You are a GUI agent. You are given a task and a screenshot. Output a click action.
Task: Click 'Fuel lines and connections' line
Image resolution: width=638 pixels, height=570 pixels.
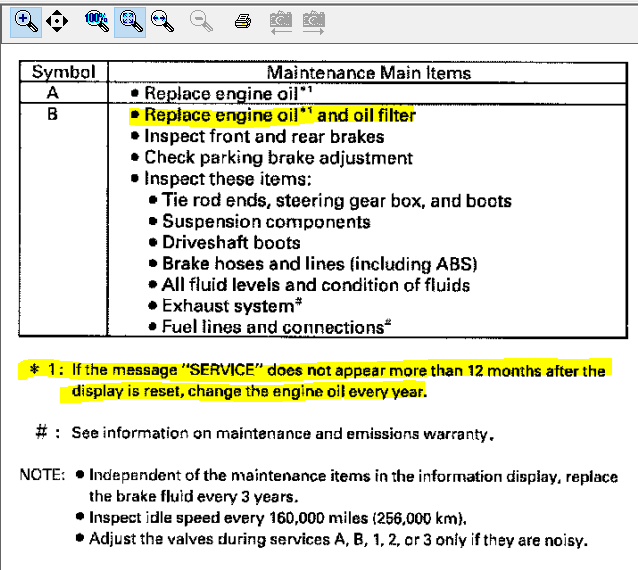pyautogui.click(x=270, y=327)
